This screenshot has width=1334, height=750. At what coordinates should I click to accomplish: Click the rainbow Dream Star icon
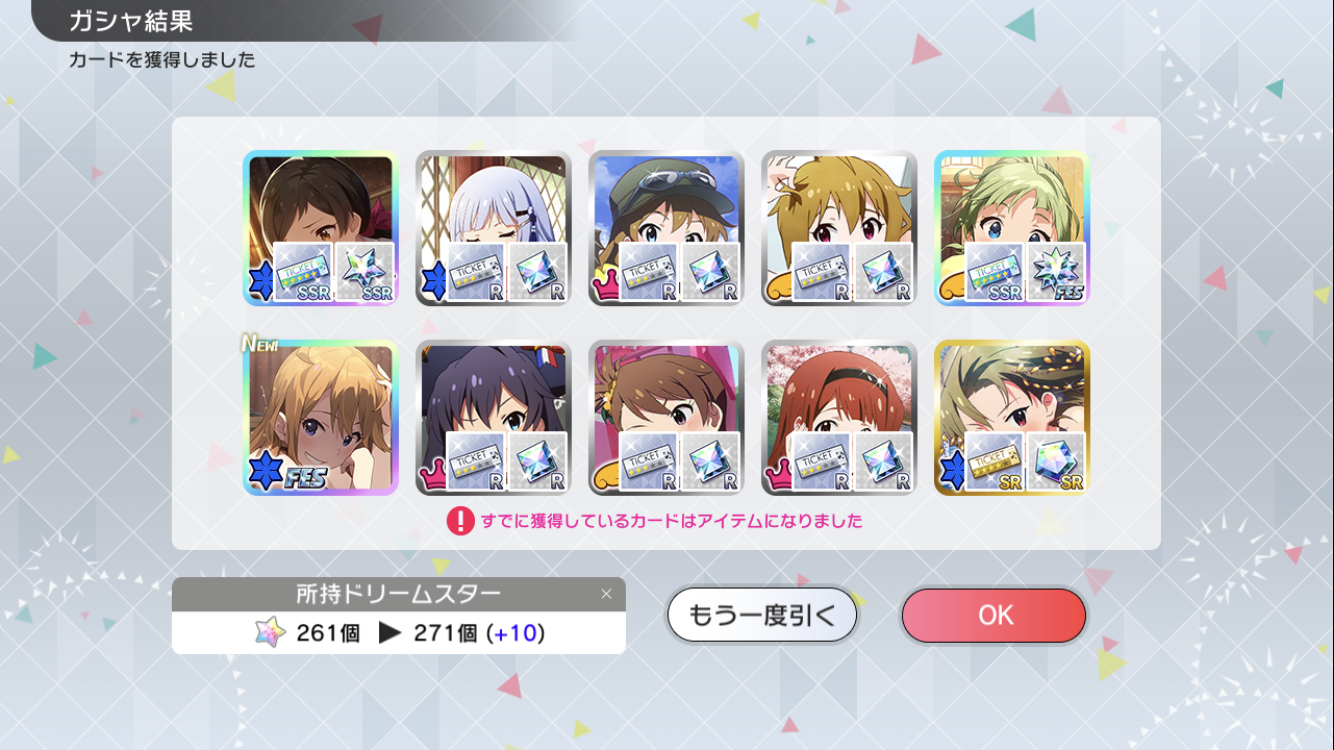(270, 633)
